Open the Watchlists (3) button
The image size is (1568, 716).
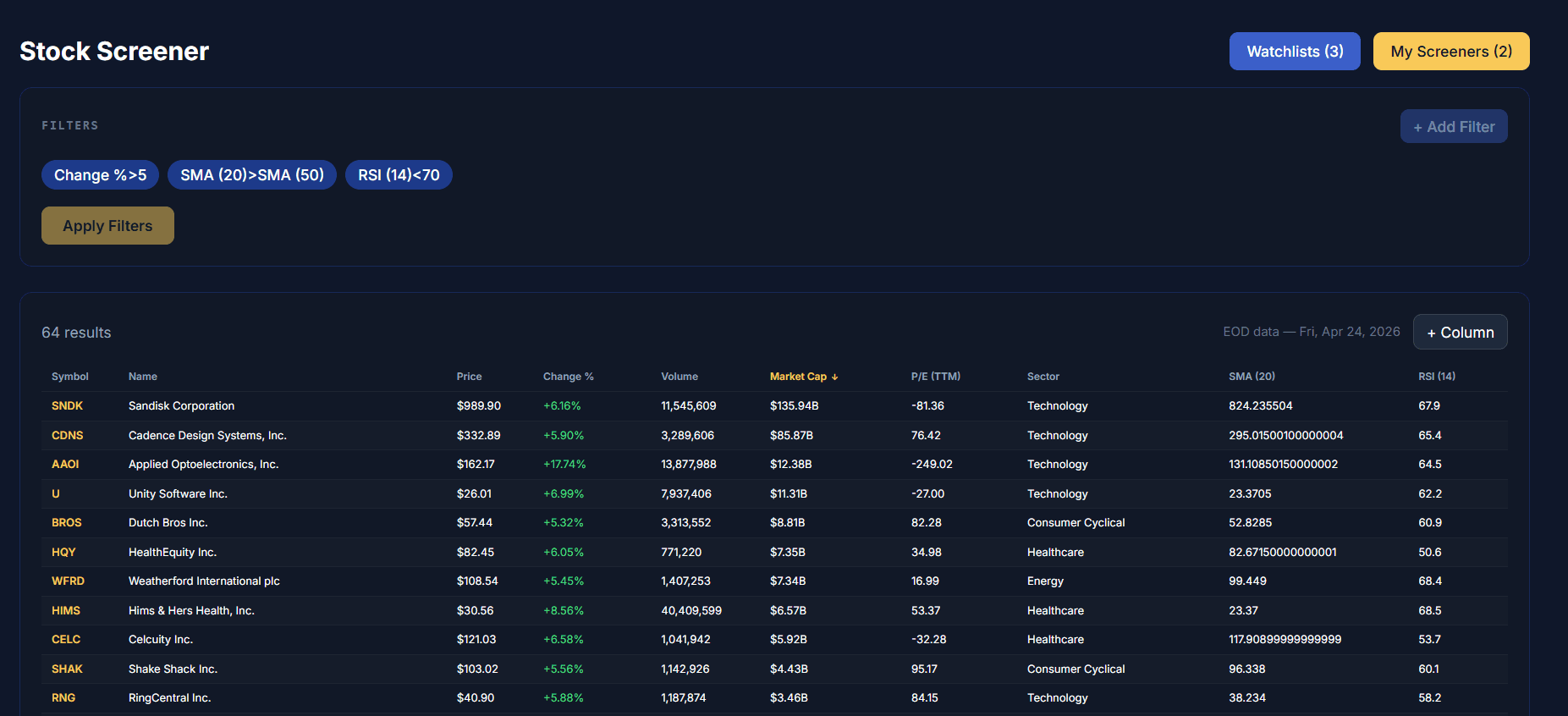[1295, 52]
